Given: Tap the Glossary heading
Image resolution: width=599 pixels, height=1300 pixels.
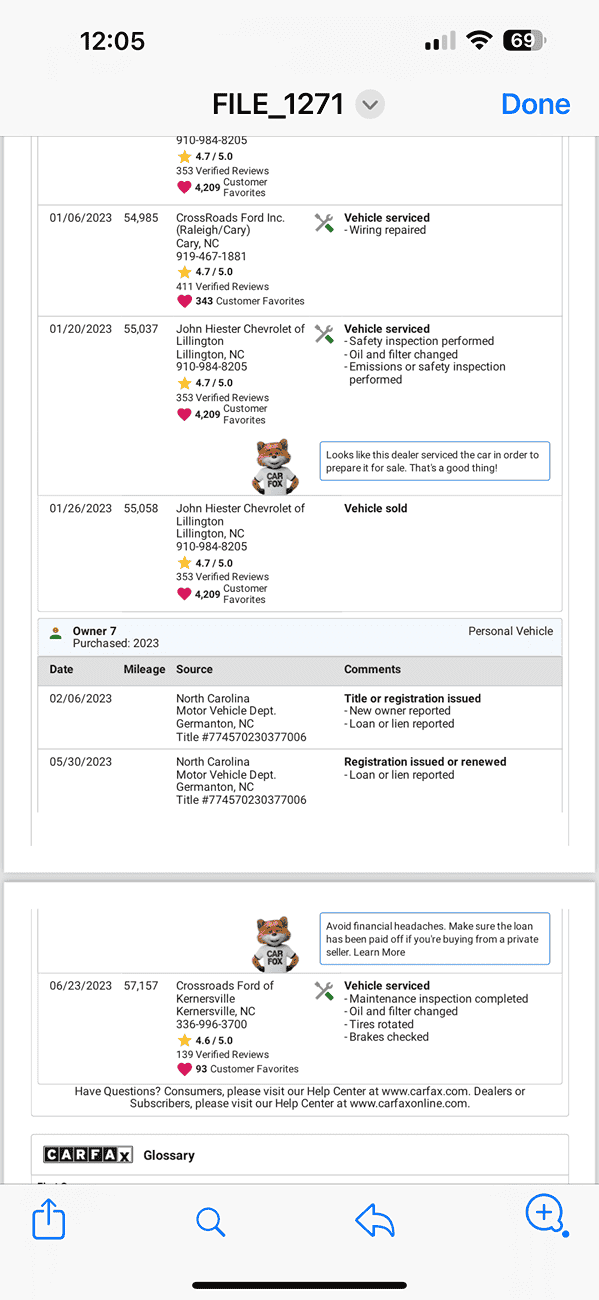Looking at the screenshot, I should [x=169, y=1155].
